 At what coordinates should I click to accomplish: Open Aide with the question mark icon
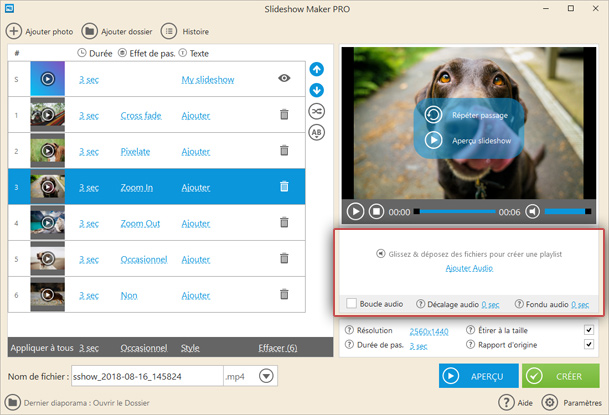tap(506, 403)
